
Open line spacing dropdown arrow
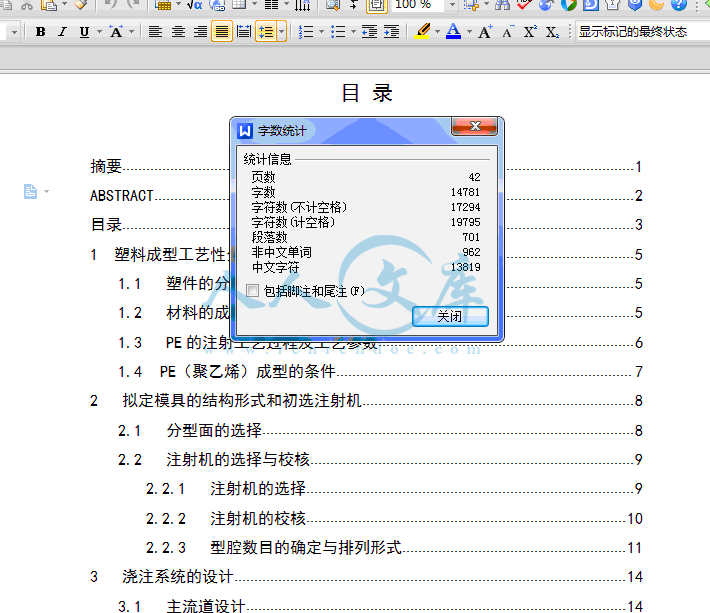coord(282,32)
